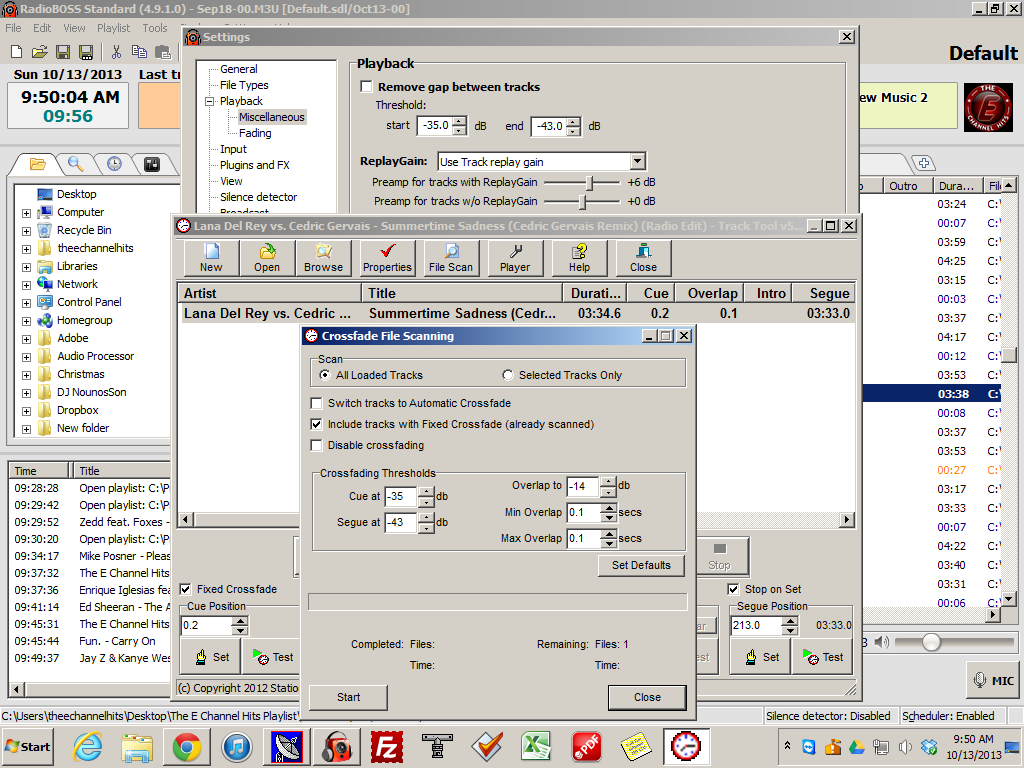
Task: Collapse the Playback settings tree node
Action: coord(210,101)
